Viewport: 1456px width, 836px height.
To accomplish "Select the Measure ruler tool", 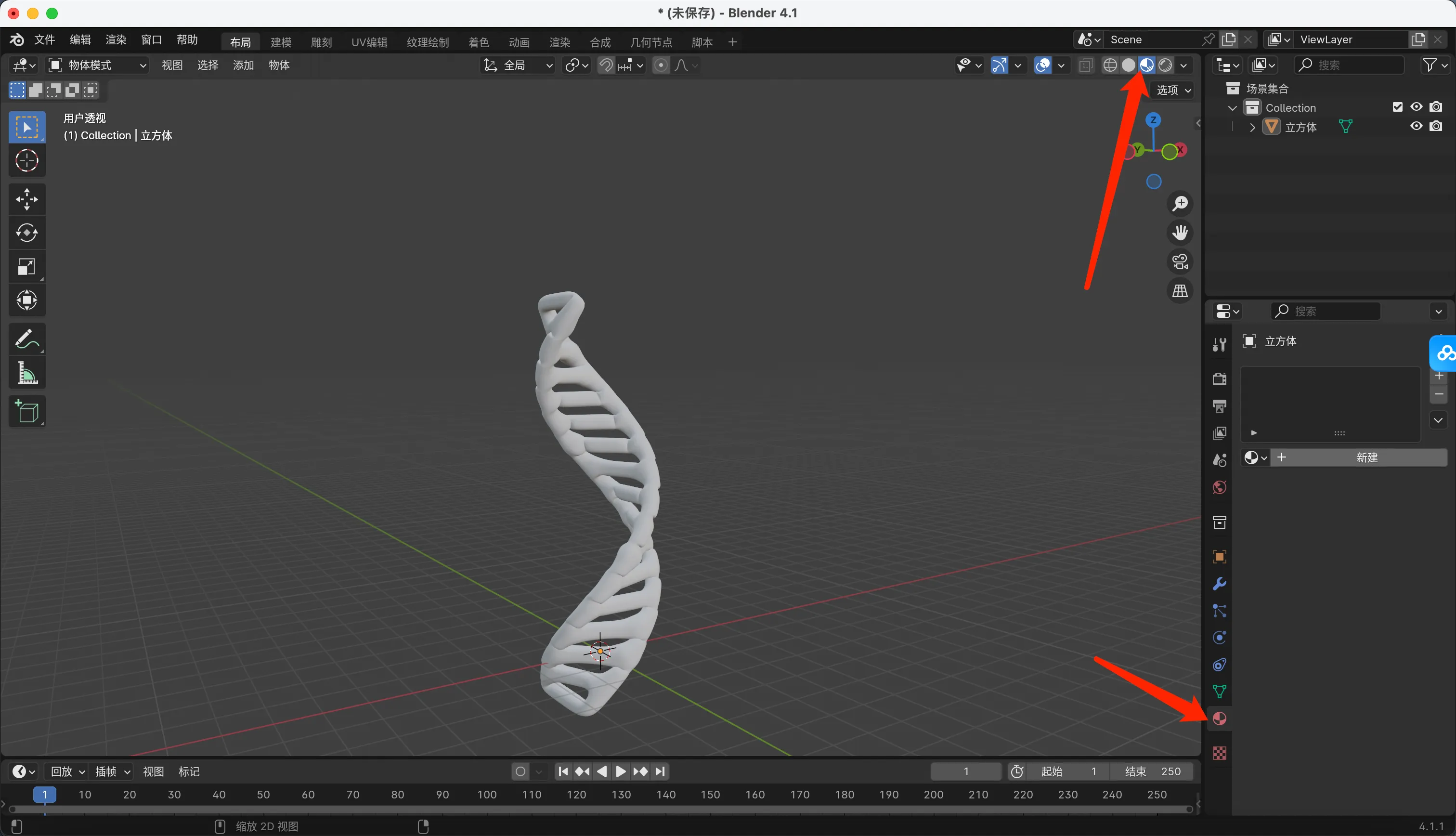I will click(26, 373).
